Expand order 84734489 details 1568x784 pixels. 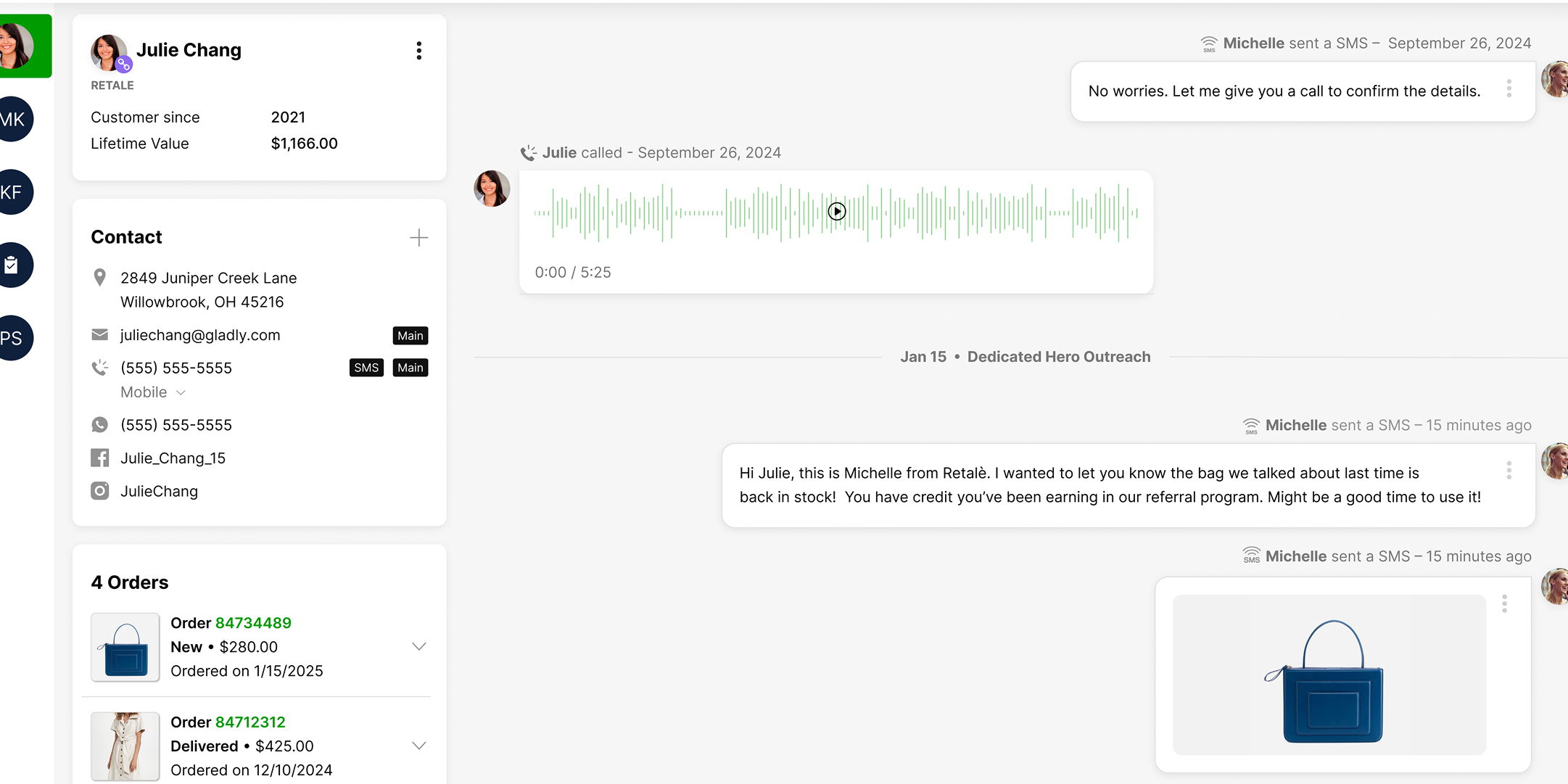pyautogui.click(x=418, y=646)
